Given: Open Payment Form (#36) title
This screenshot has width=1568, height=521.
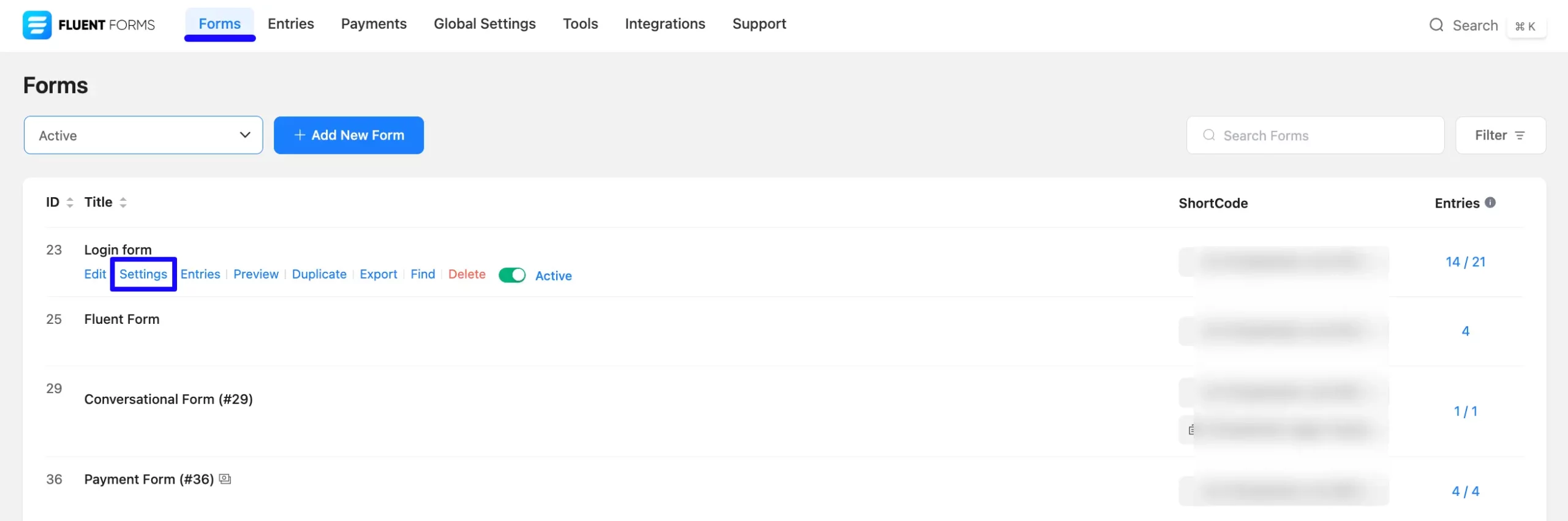Looking at the screenshot, I should (149, 479).
